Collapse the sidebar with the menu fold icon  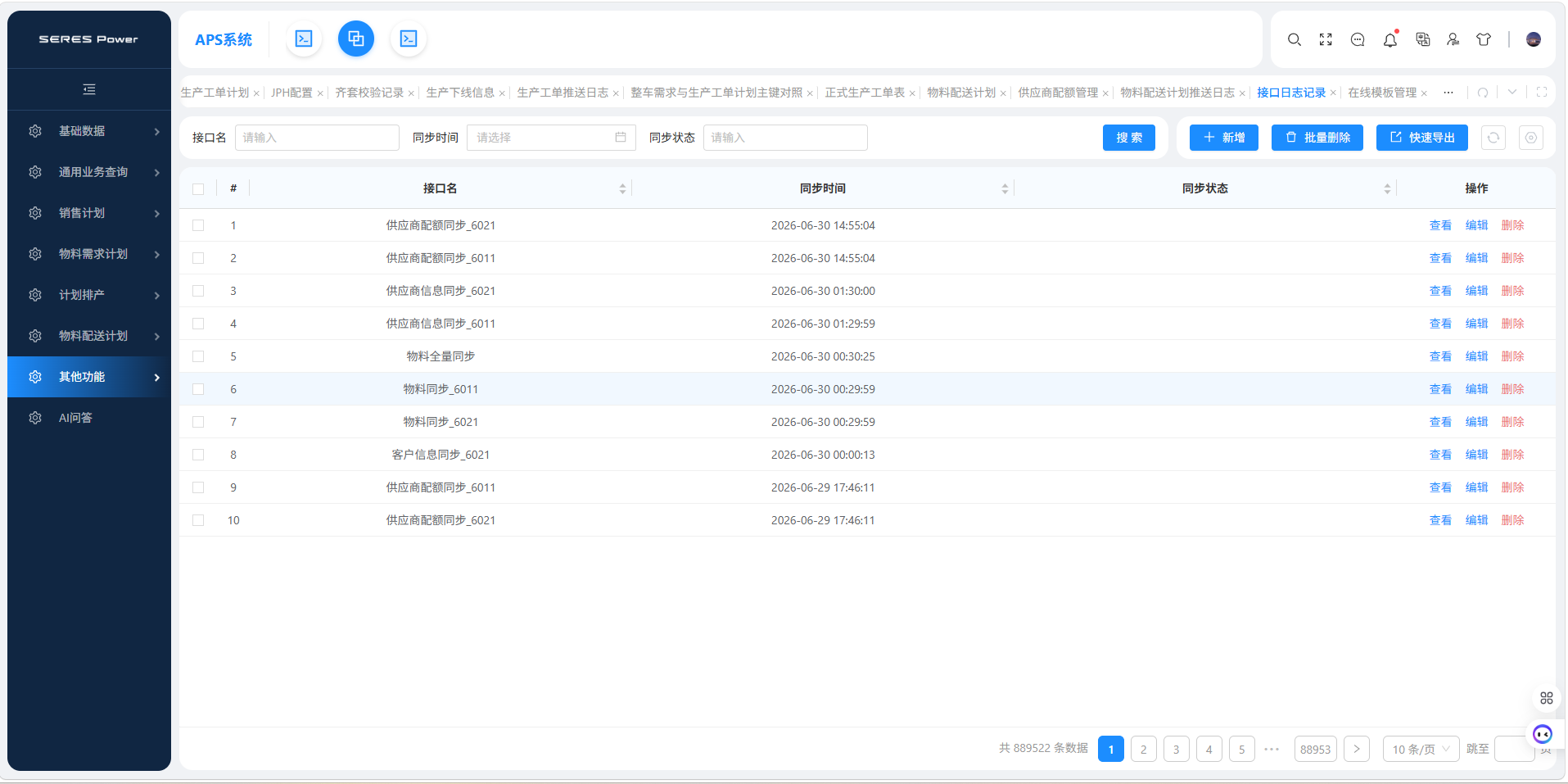click(x=89, y=89)
